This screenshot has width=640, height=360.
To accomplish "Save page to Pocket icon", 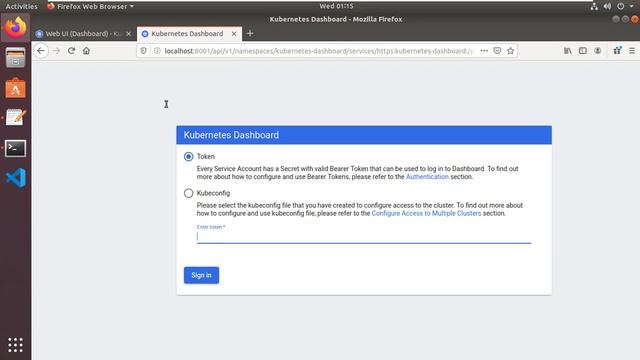I will click(497, 51).
